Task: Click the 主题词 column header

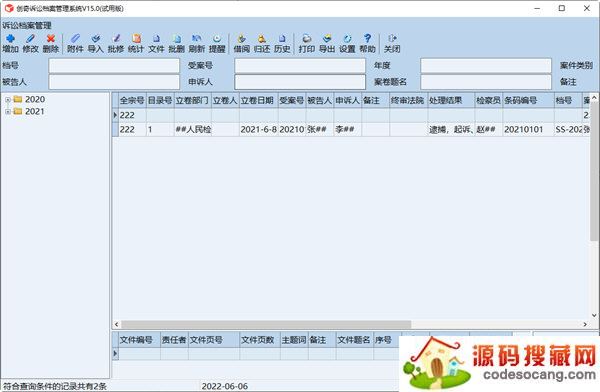Action: coord(294,340)
